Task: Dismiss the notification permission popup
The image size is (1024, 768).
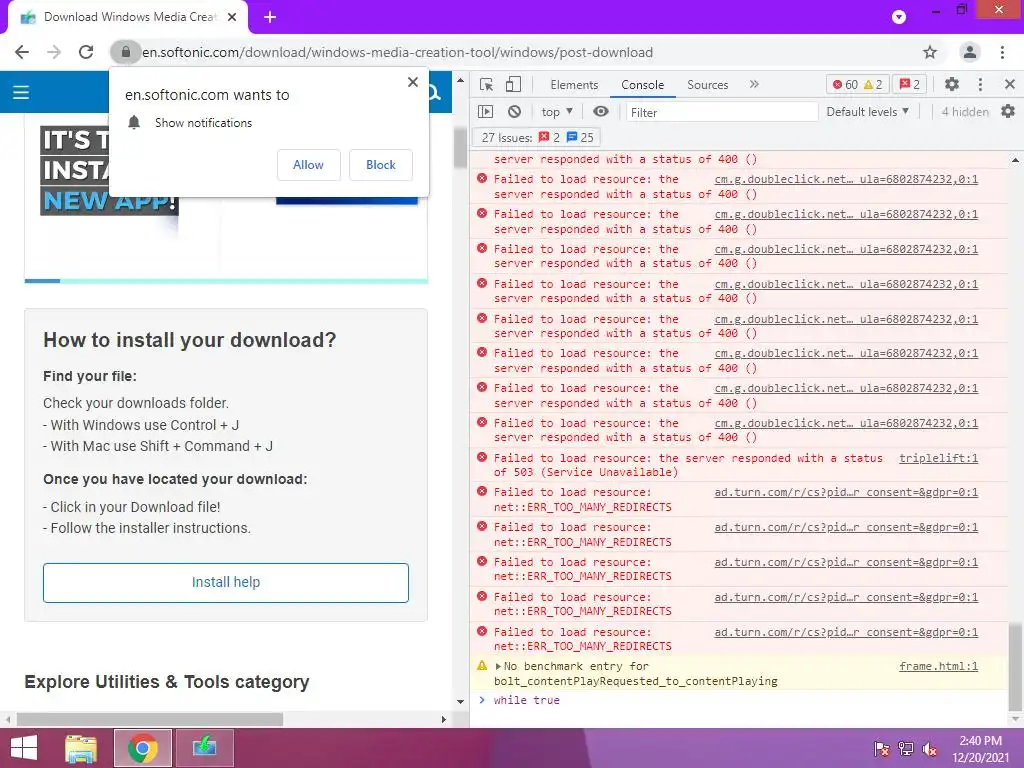Action: [x=413, y=82]
